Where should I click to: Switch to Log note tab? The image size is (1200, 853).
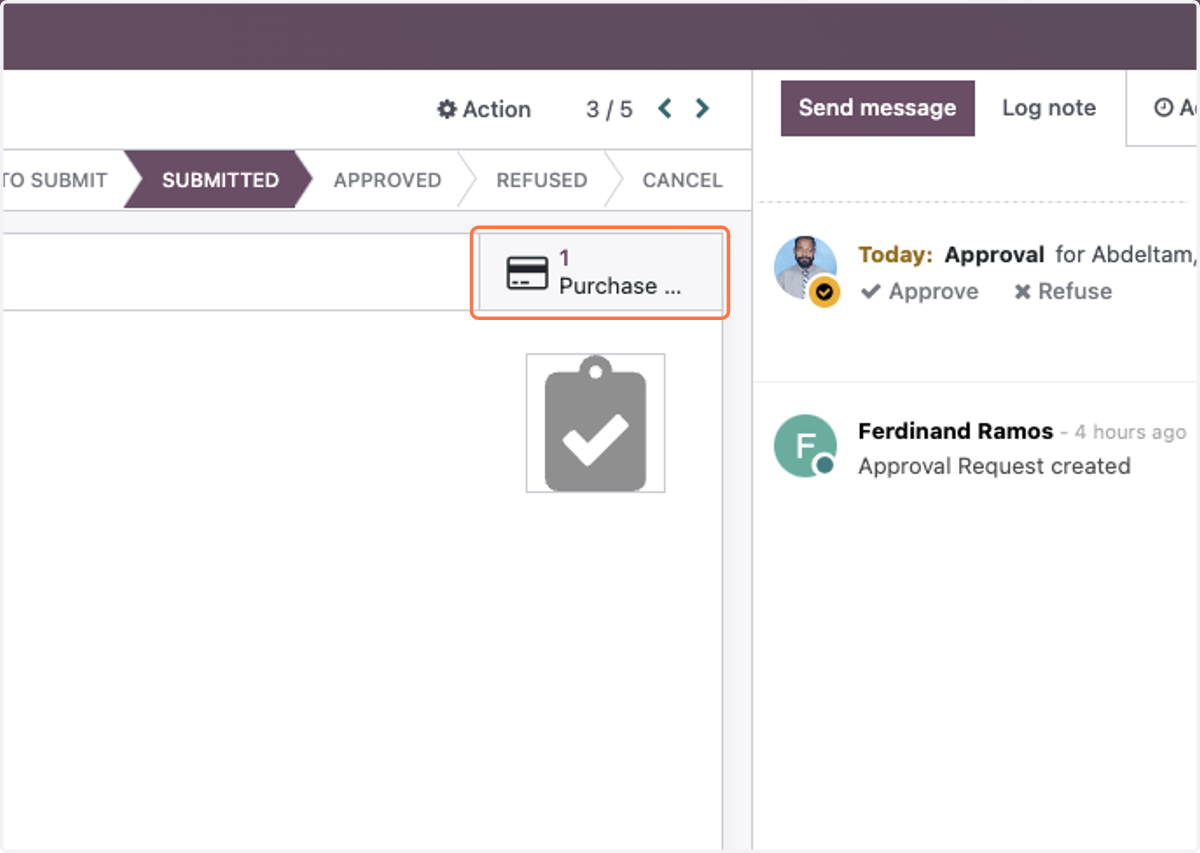point(1049,108)
